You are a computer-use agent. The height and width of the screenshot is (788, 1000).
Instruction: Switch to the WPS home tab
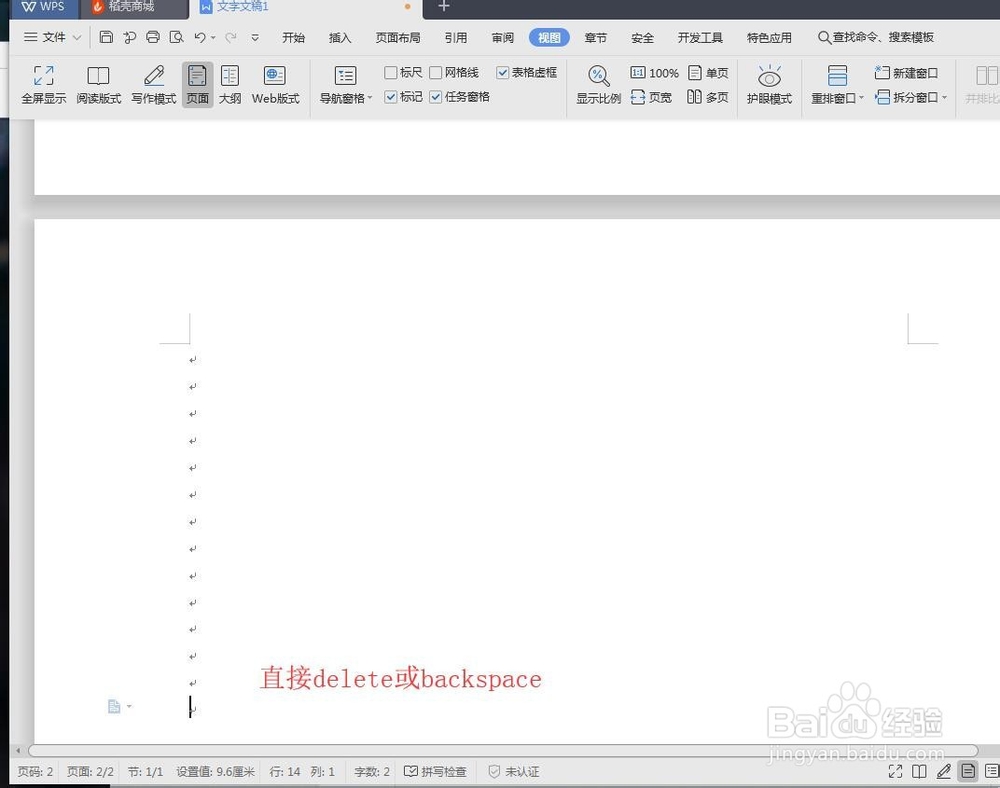tap(43, 8)
